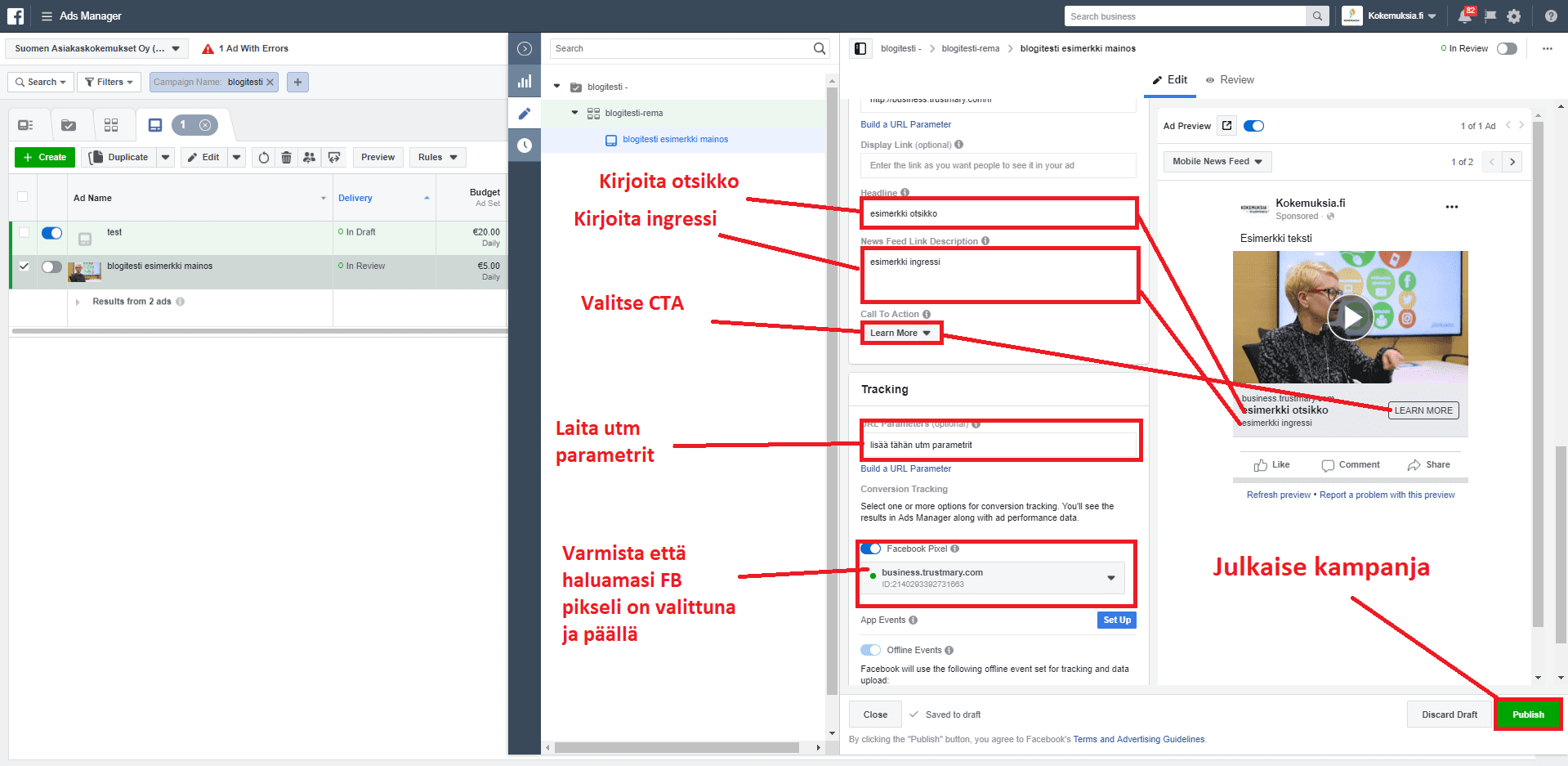
Task: Switch to the Review tab
Action: click(1229, 80)
